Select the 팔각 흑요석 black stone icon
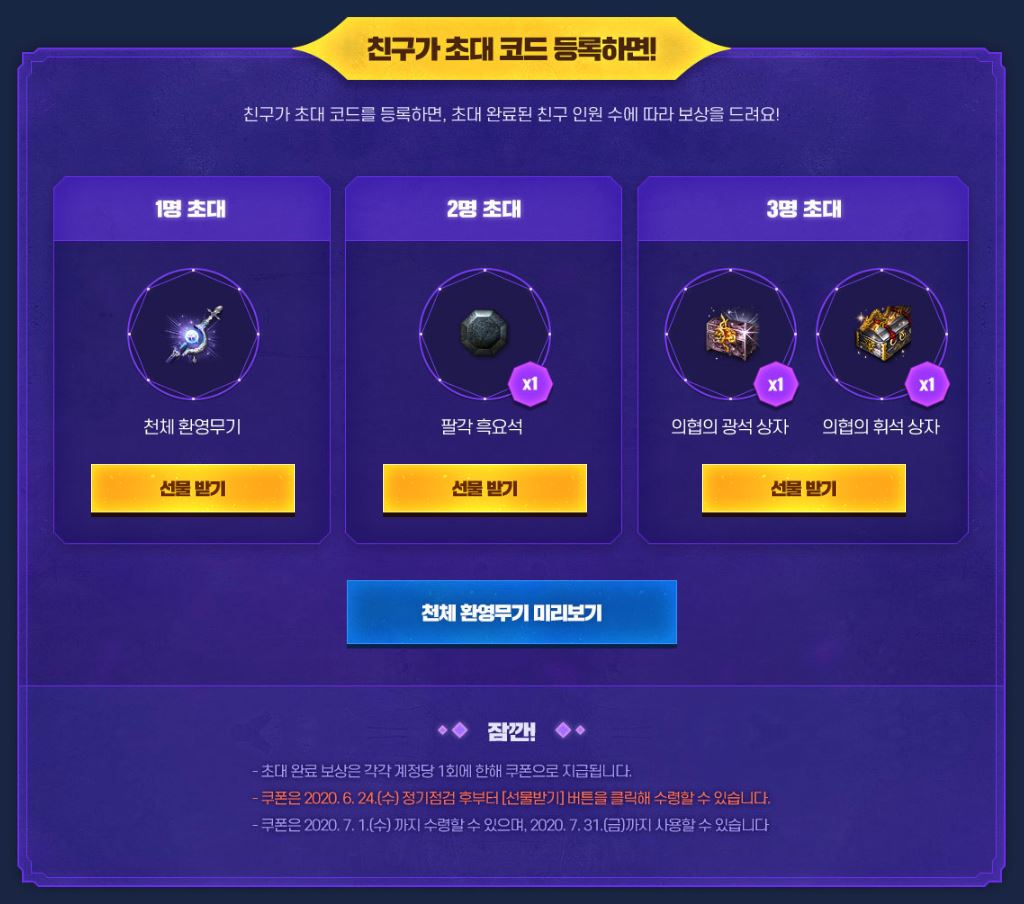The height and width of the screenshot is (904, 1024). (484, 333)
